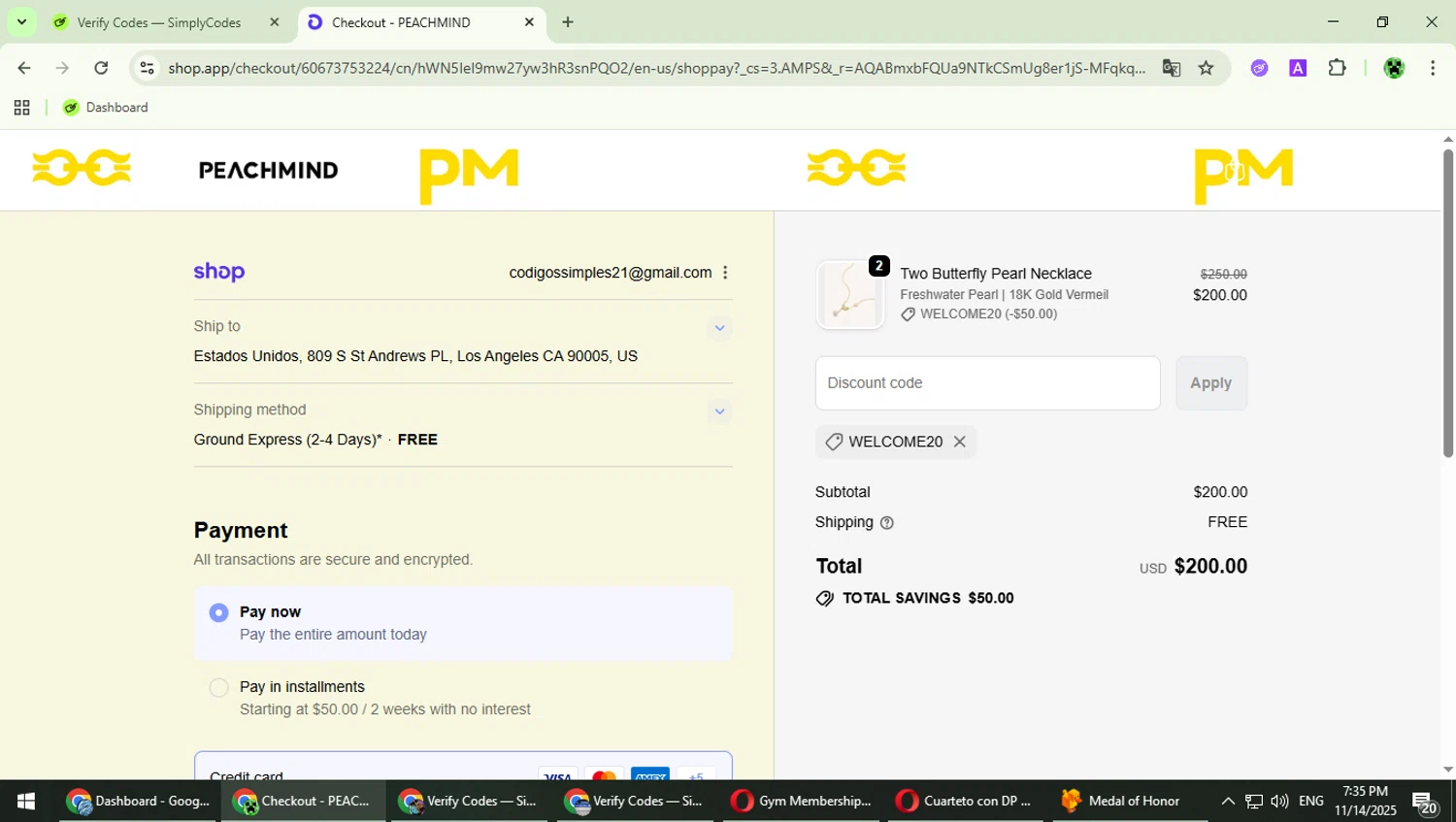Open the site information icon in address bar
Viewport: 1456px width, 822px height.
click(x=147, y=68)
